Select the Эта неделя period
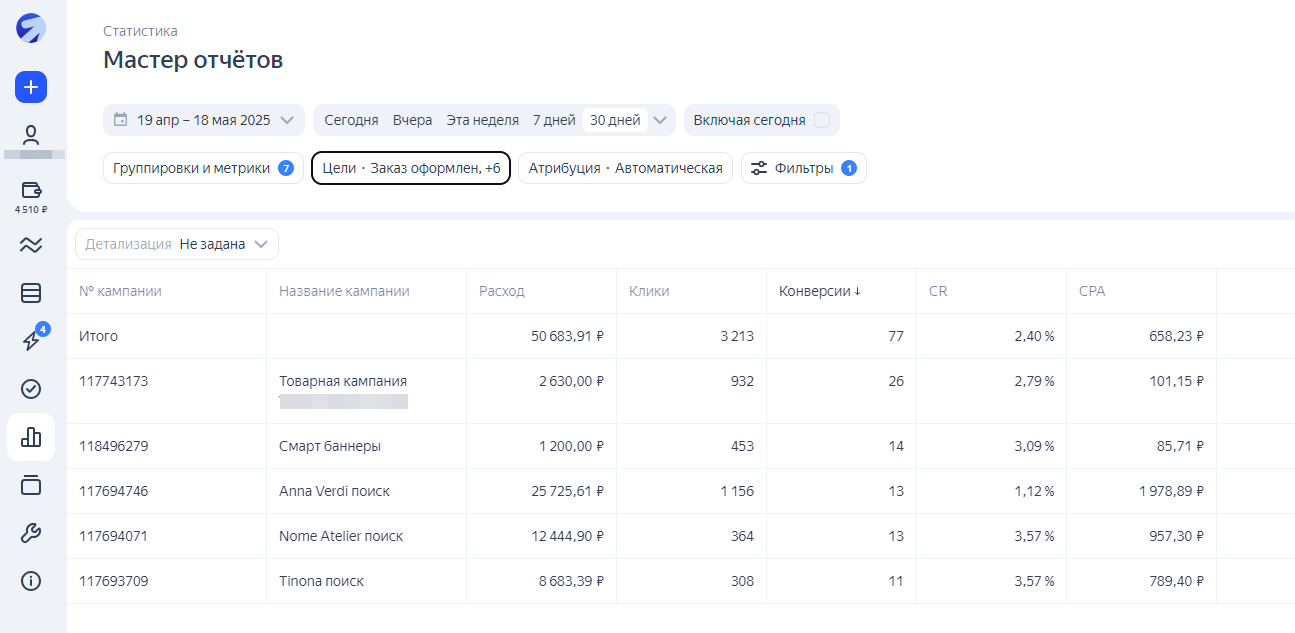This screenshot has width=1295, height=633. pyautogui.click(x=482, y=120)
